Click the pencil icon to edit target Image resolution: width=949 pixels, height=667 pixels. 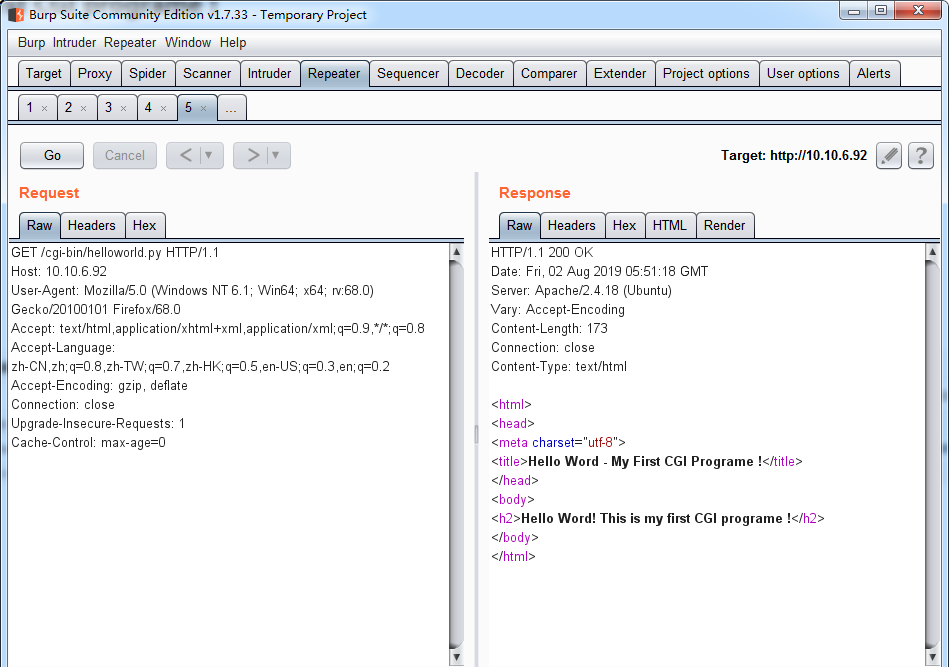pos(888,156)
